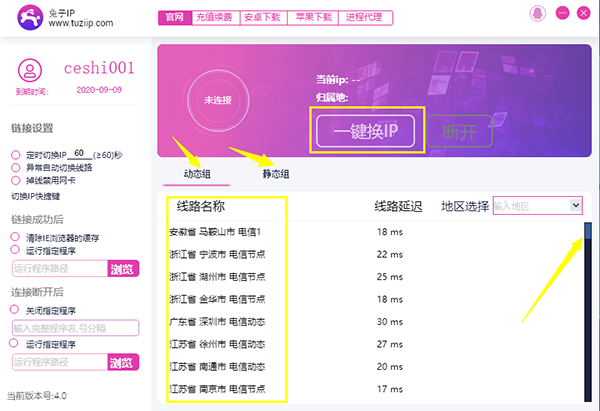600x411 pixels.
Task: Open the notification bell icon
Action: point(538,13)
